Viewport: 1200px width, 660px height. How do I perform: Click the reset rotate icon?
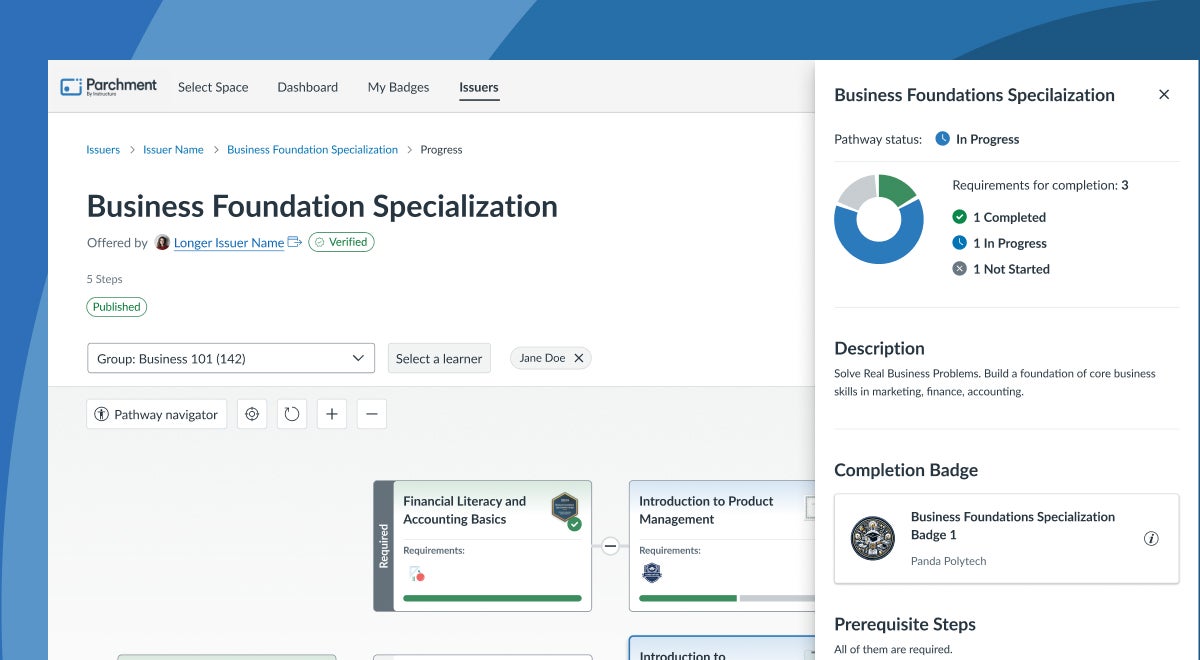[x=292, y=414]
